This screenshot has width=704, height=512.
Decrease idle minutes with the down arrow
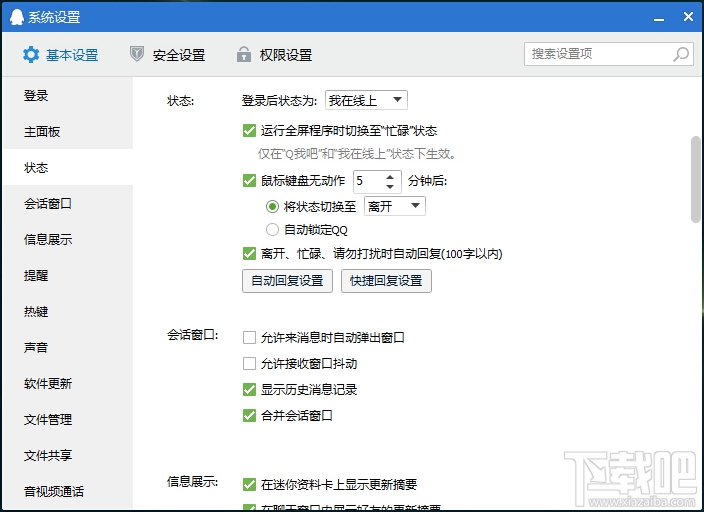pyautogui.click(x=390, y=186)
